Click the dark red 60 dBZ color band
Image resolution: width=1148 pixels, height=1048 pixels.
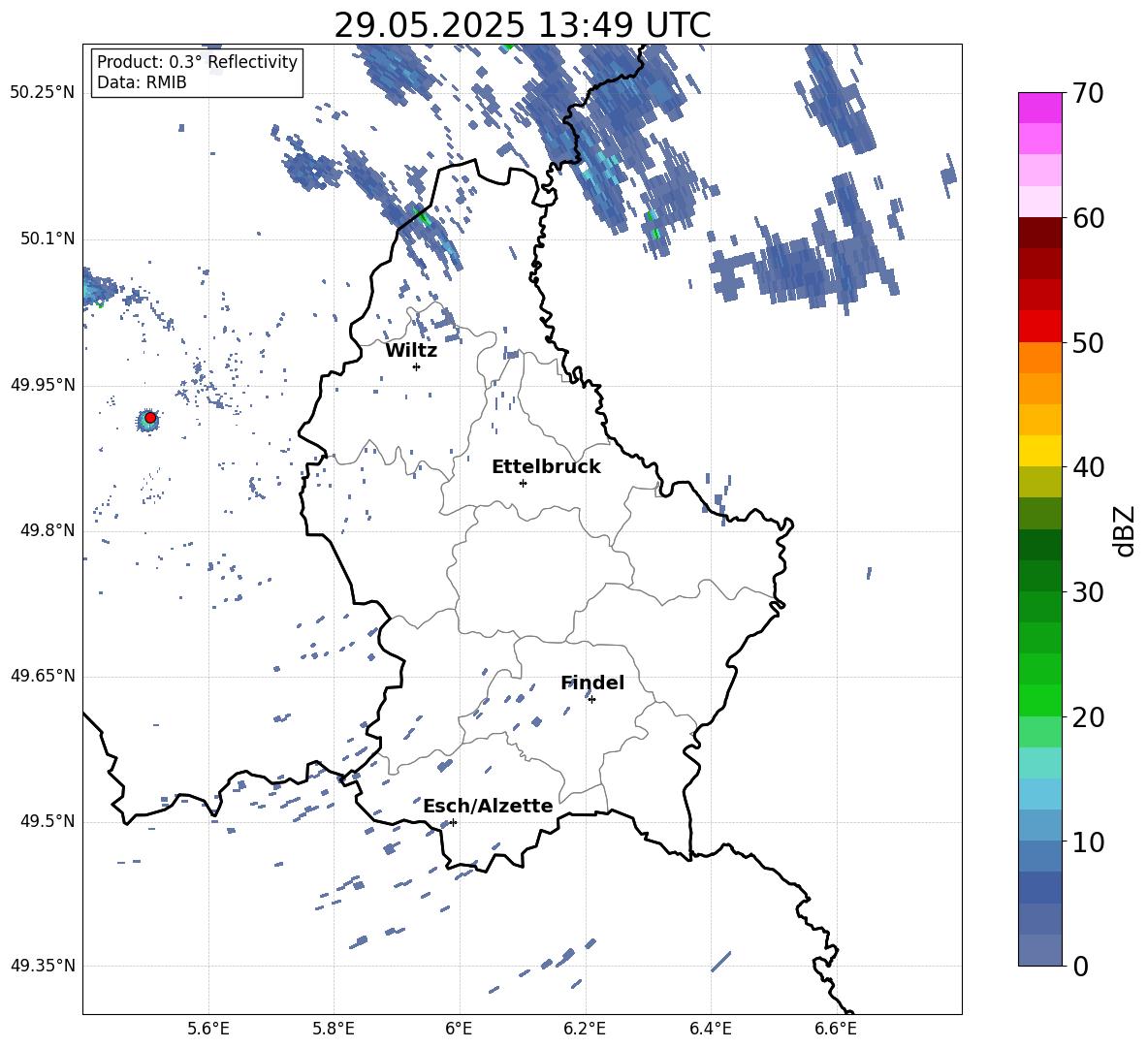click(x=1039, y=233)
